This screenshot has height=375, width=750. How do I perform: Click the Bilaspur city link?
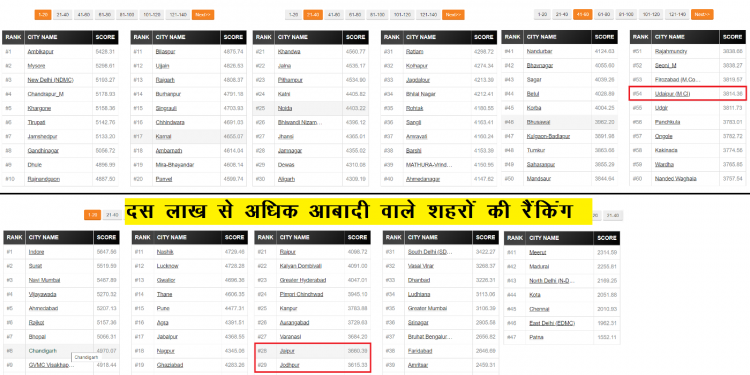(x=165, y=52)
